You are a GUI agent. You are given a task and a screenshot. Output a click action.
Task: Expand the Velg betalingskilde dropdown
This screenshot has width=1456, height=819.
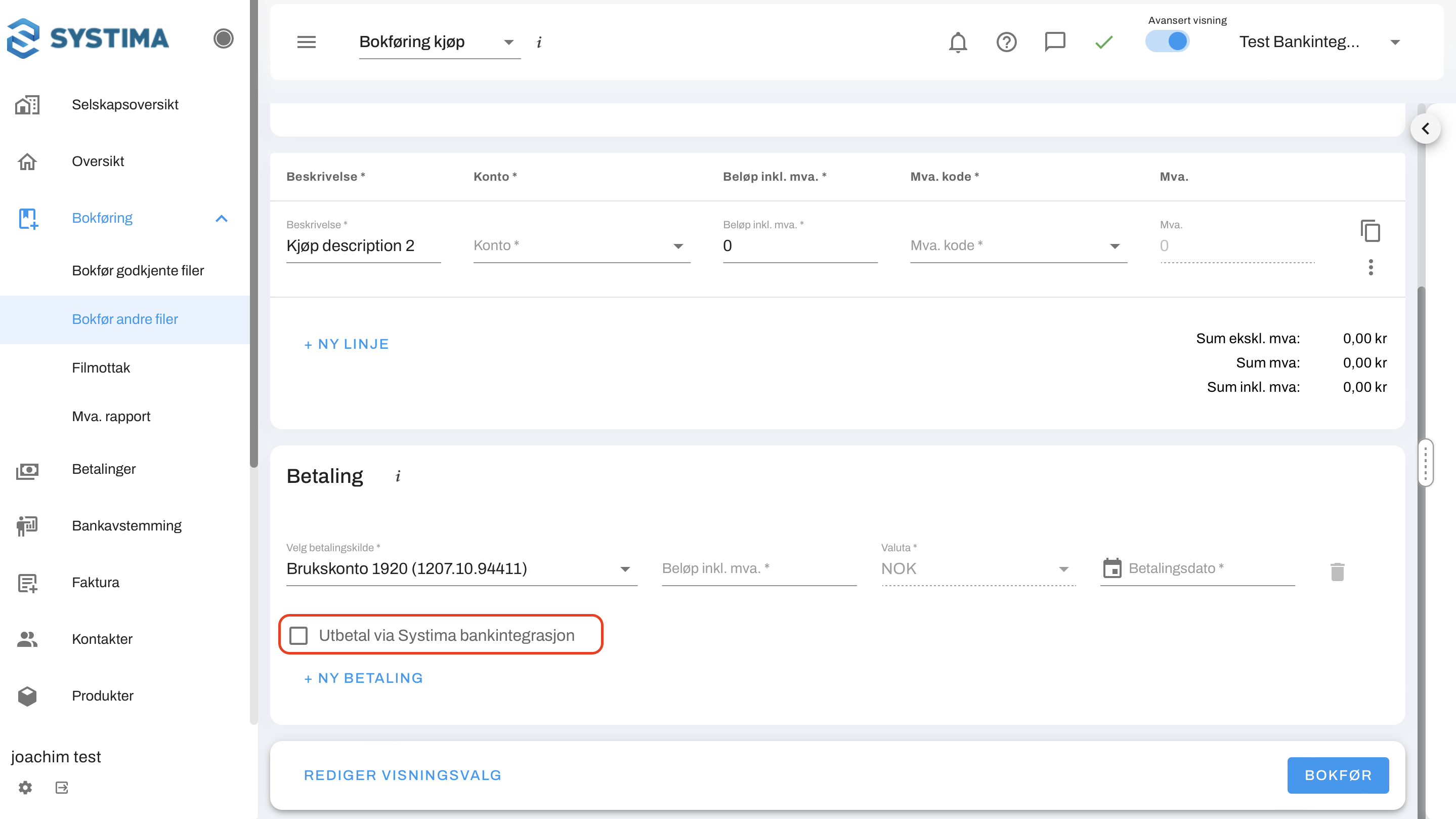[461, 568]
